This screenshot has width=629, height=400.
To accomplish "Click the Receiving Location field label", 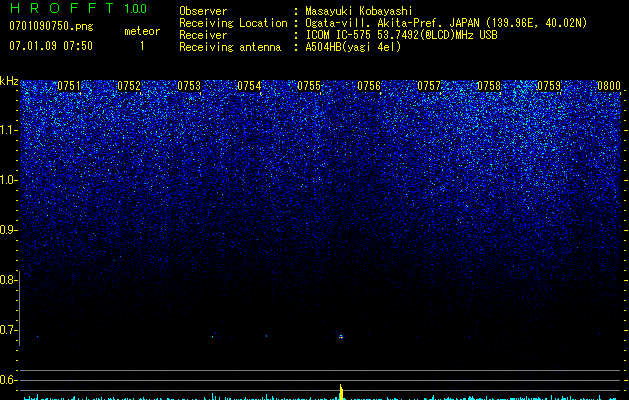I will (233, 23).
